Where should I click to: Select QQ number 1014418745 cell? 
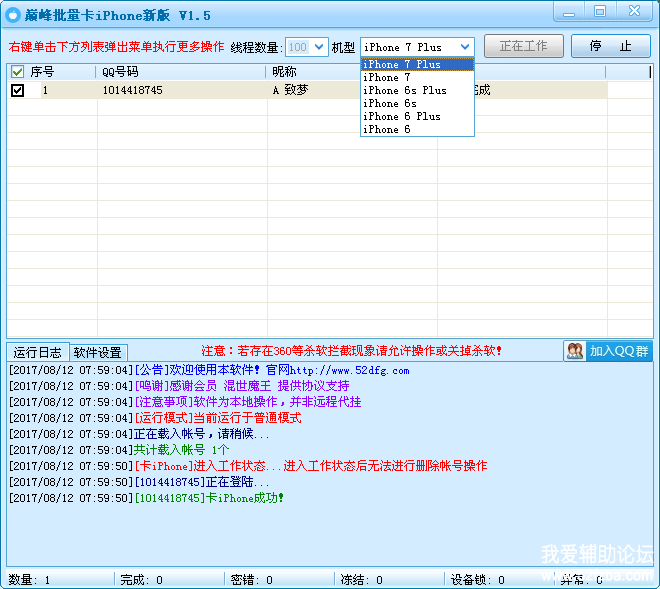click(182, 90)
